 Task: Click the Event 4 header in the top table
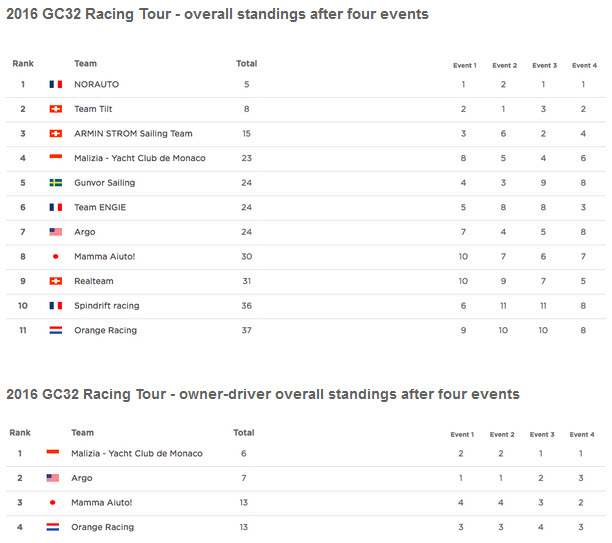(x=585, y=66)
